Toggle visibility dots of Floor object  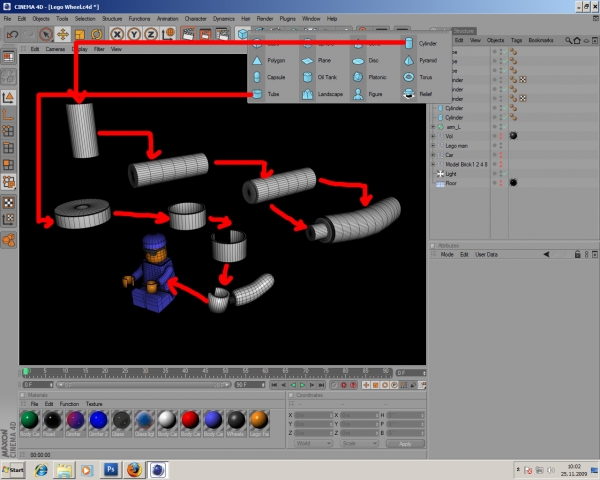point(501,183)
